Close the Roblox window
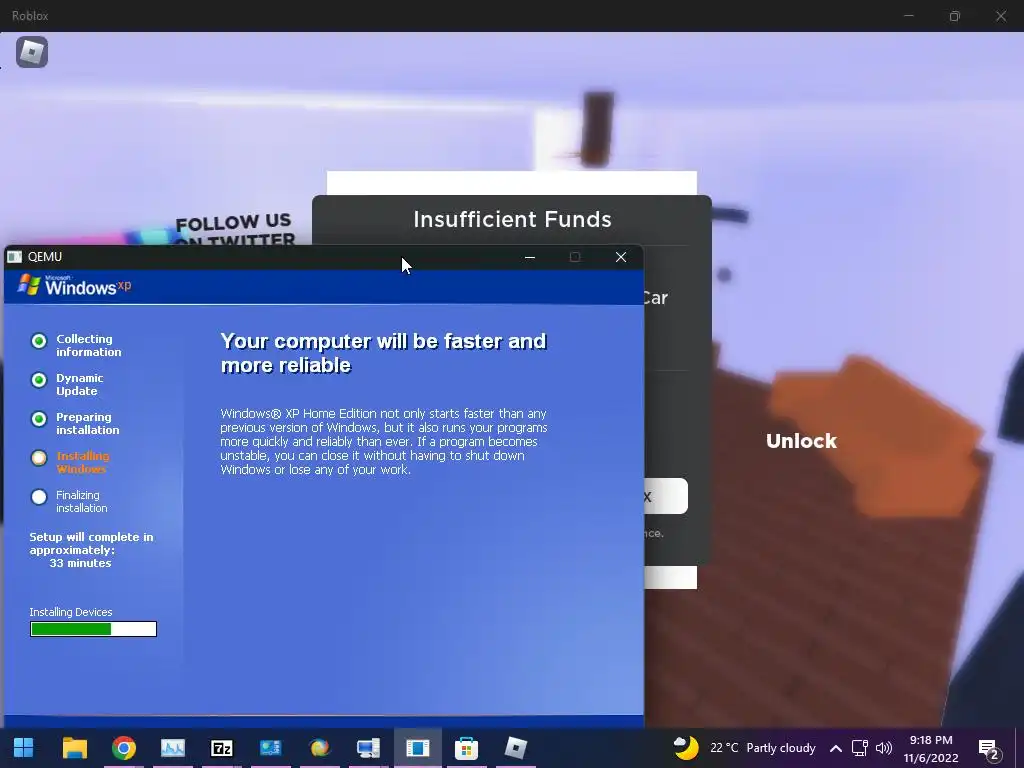The width and height of the screenshot is (1024, 768). [1000, 16]
